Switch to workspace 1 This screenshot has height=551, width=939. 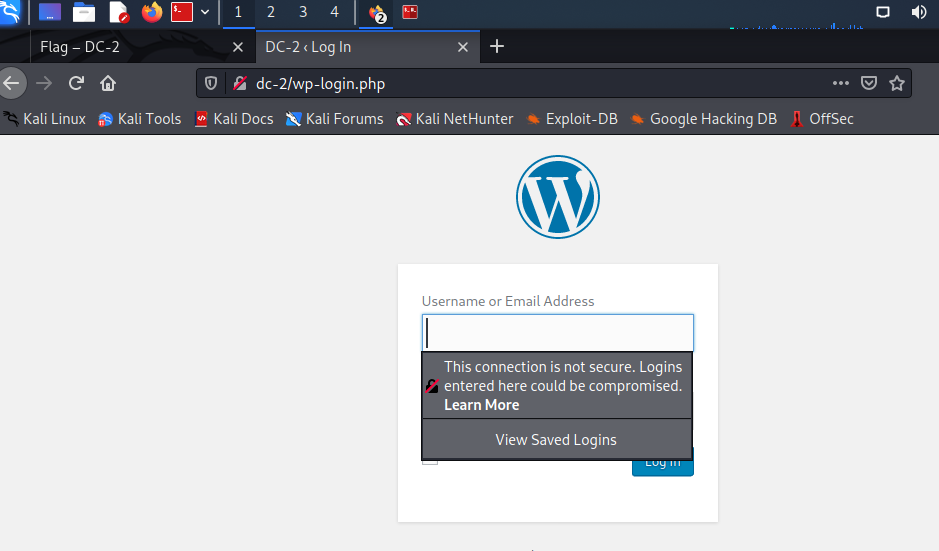(238, 12)
